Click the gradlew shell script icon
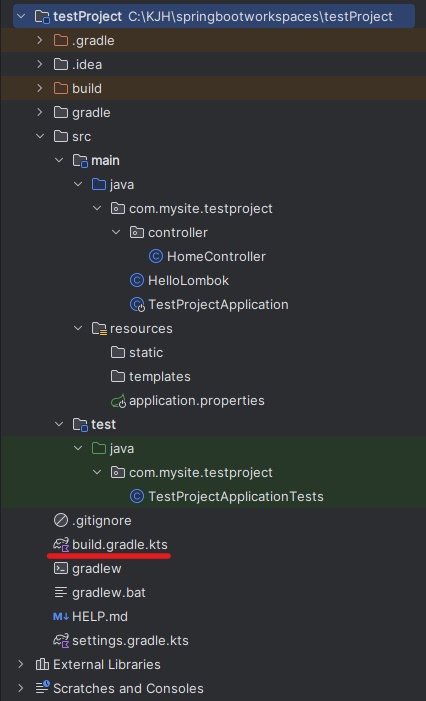The width and height of the screenshot is (426, 701). coord(61,568)
